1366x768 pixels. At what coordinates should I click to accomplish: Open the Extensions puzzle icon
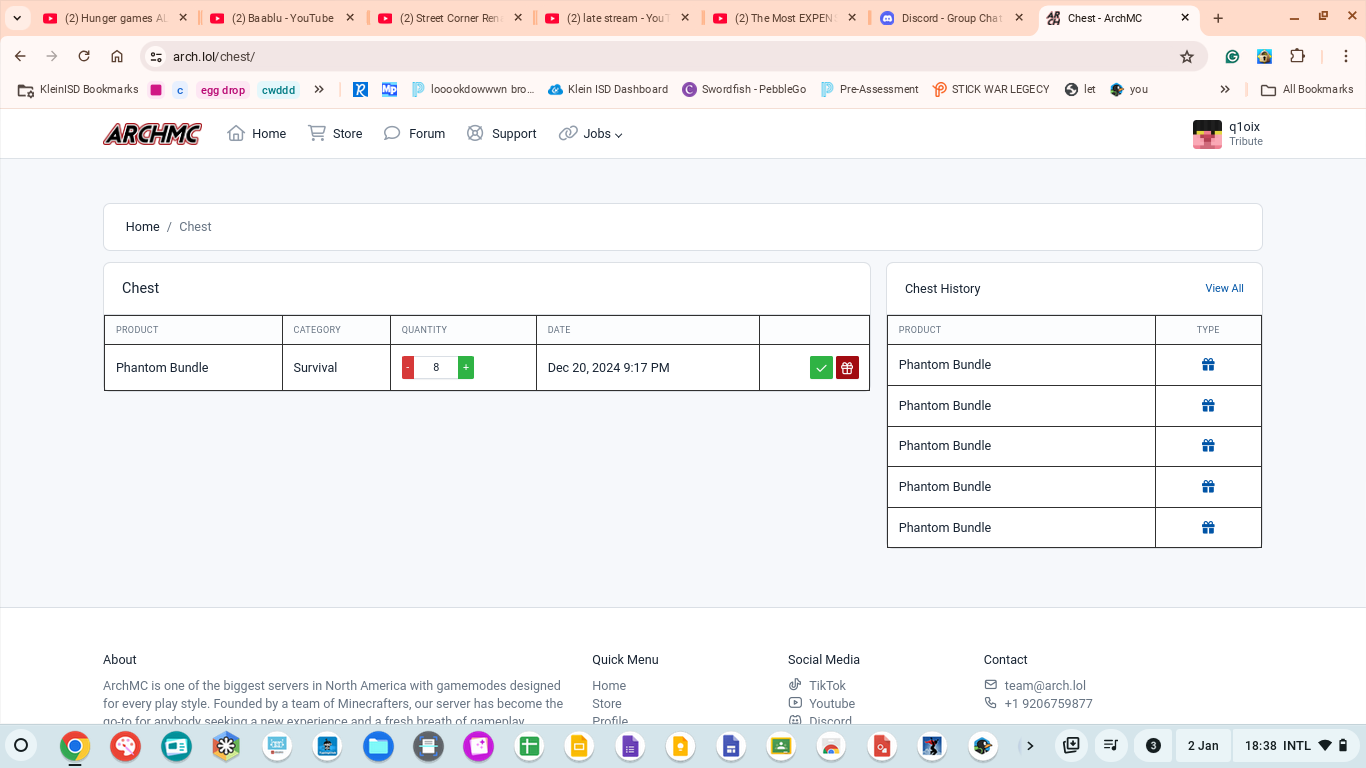pyautogui.click(x=1297, y=57)
